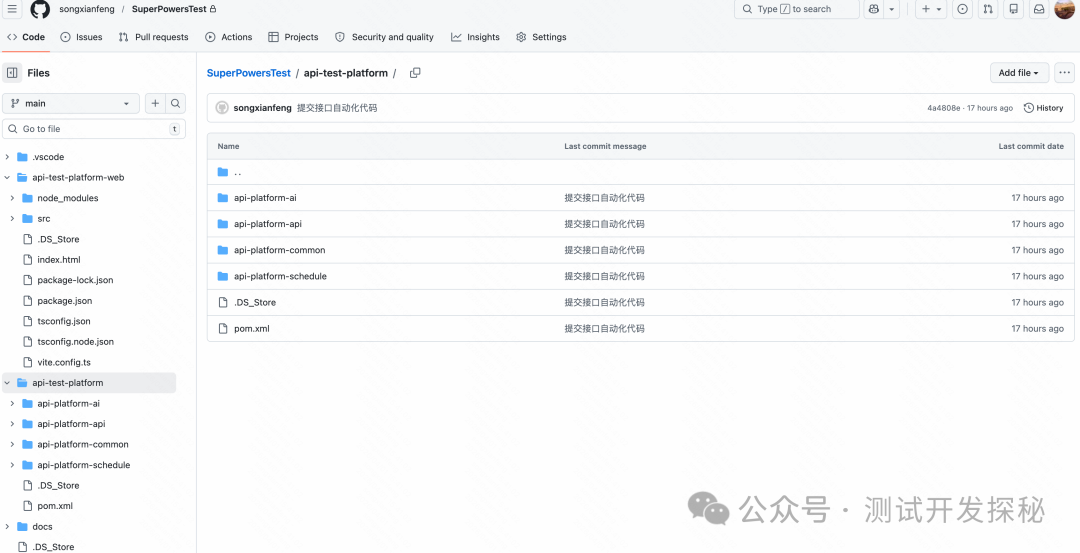The image size is (1080, 553).
Task: Click the search magnifier button in sidebar
Action: 176,103
